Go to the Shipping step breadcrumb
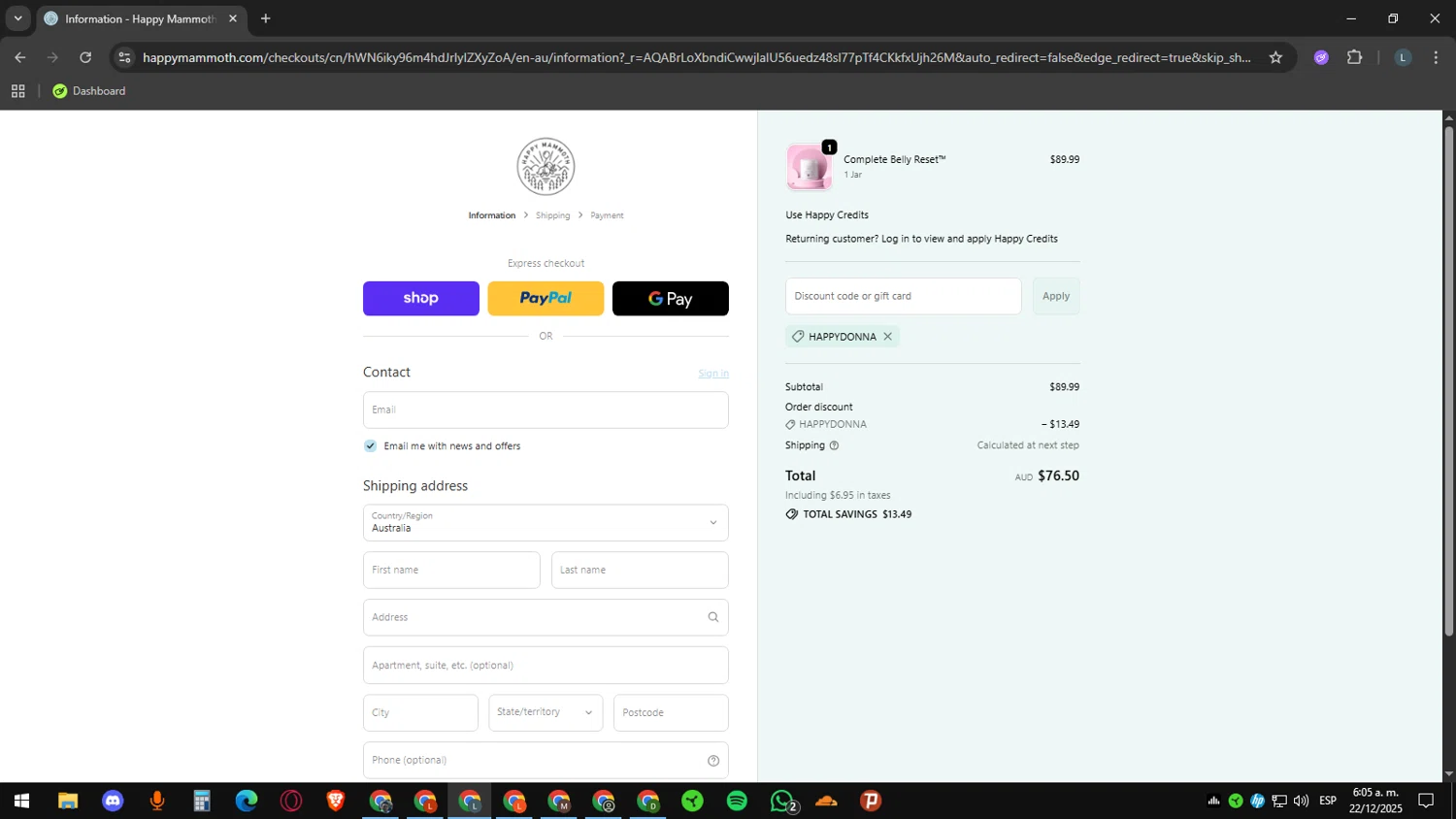 click(x=553, y=215)
